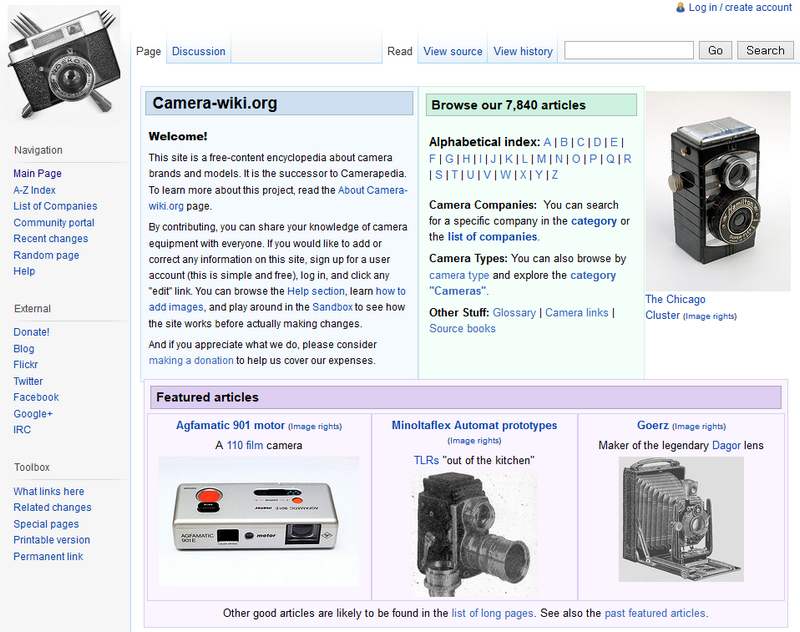Open The Chicago Cluster caption link
The image size is (800, 632).
pyautogui.click(x=675, y=307)
